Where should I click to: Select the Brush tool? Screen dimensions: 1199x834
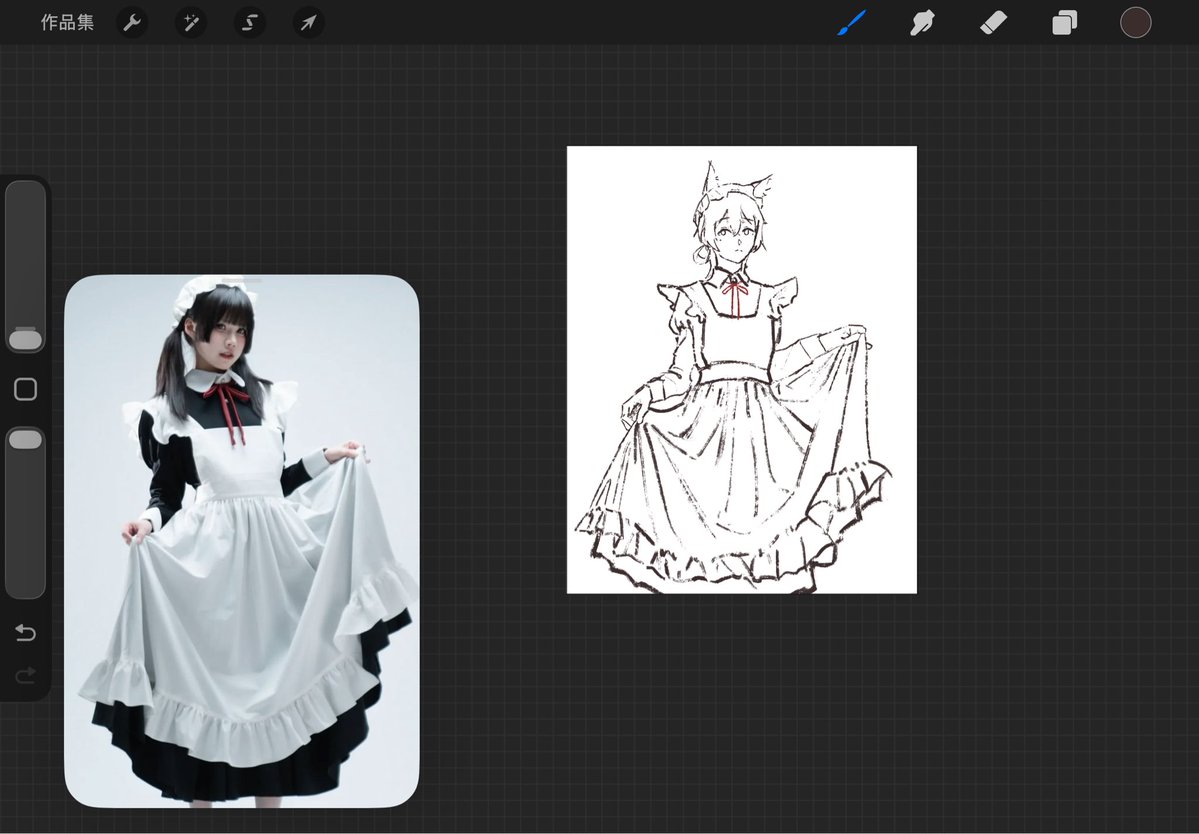(852, 23)
